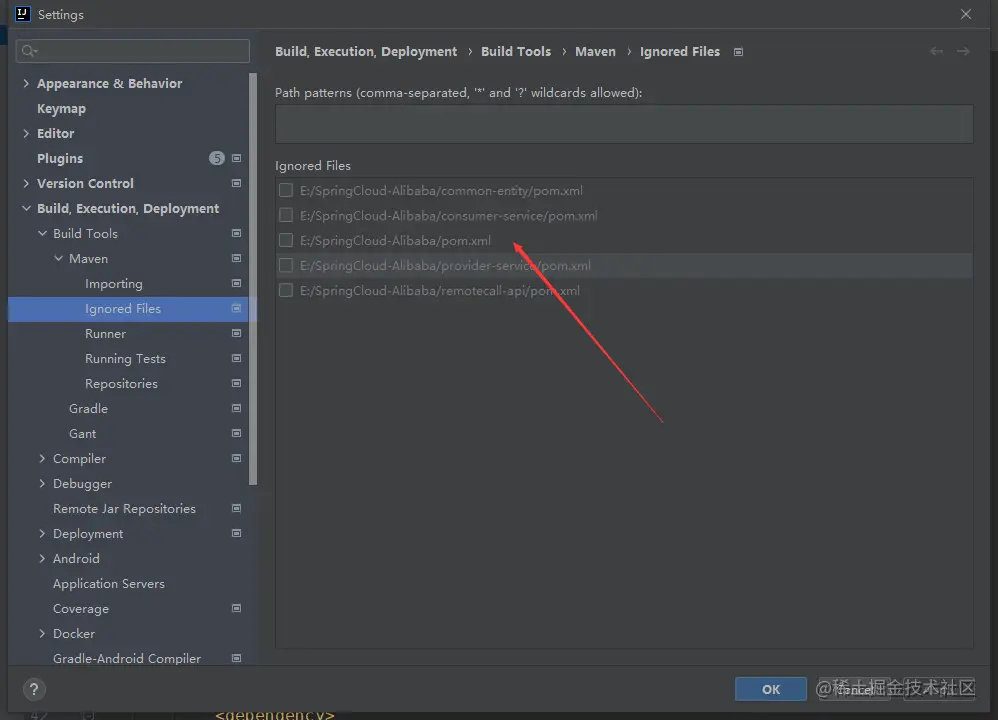Click the project-level icon beside Running Tests
The width and height of the screenshot is (998, 720).
236,358
